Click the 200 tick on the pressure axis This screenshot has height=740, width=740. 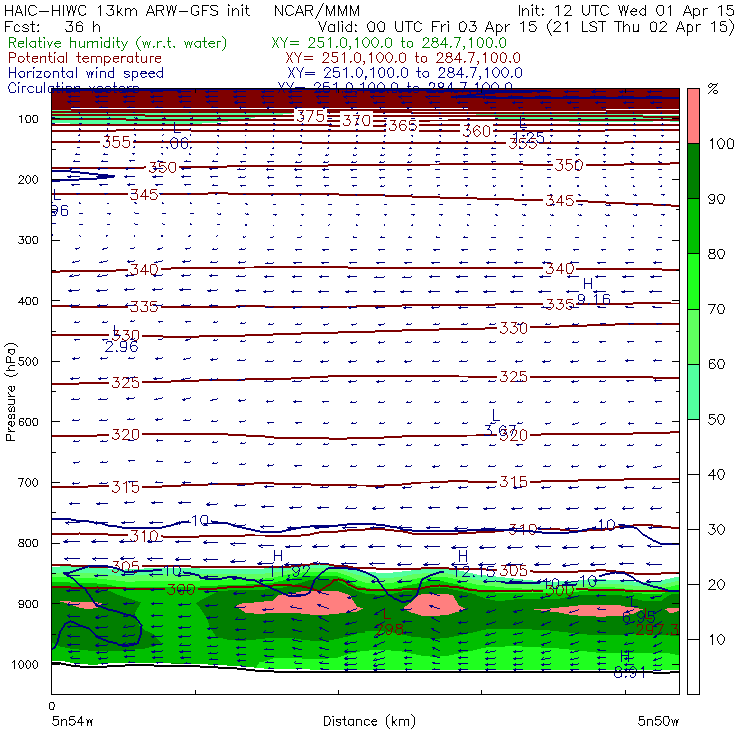coord(28,179)
